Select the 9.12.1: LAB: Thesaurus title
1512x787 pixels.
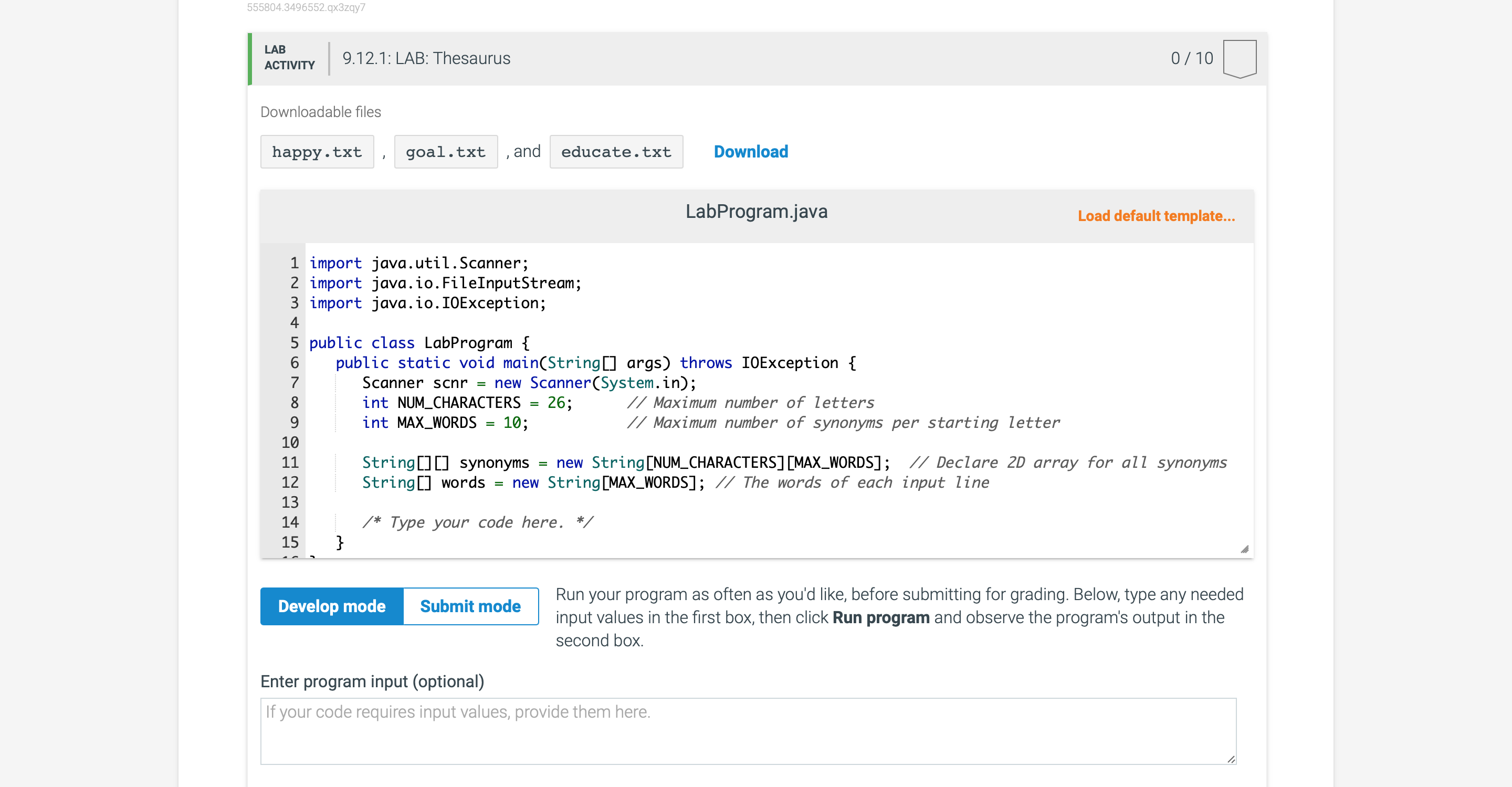[427, 58]
